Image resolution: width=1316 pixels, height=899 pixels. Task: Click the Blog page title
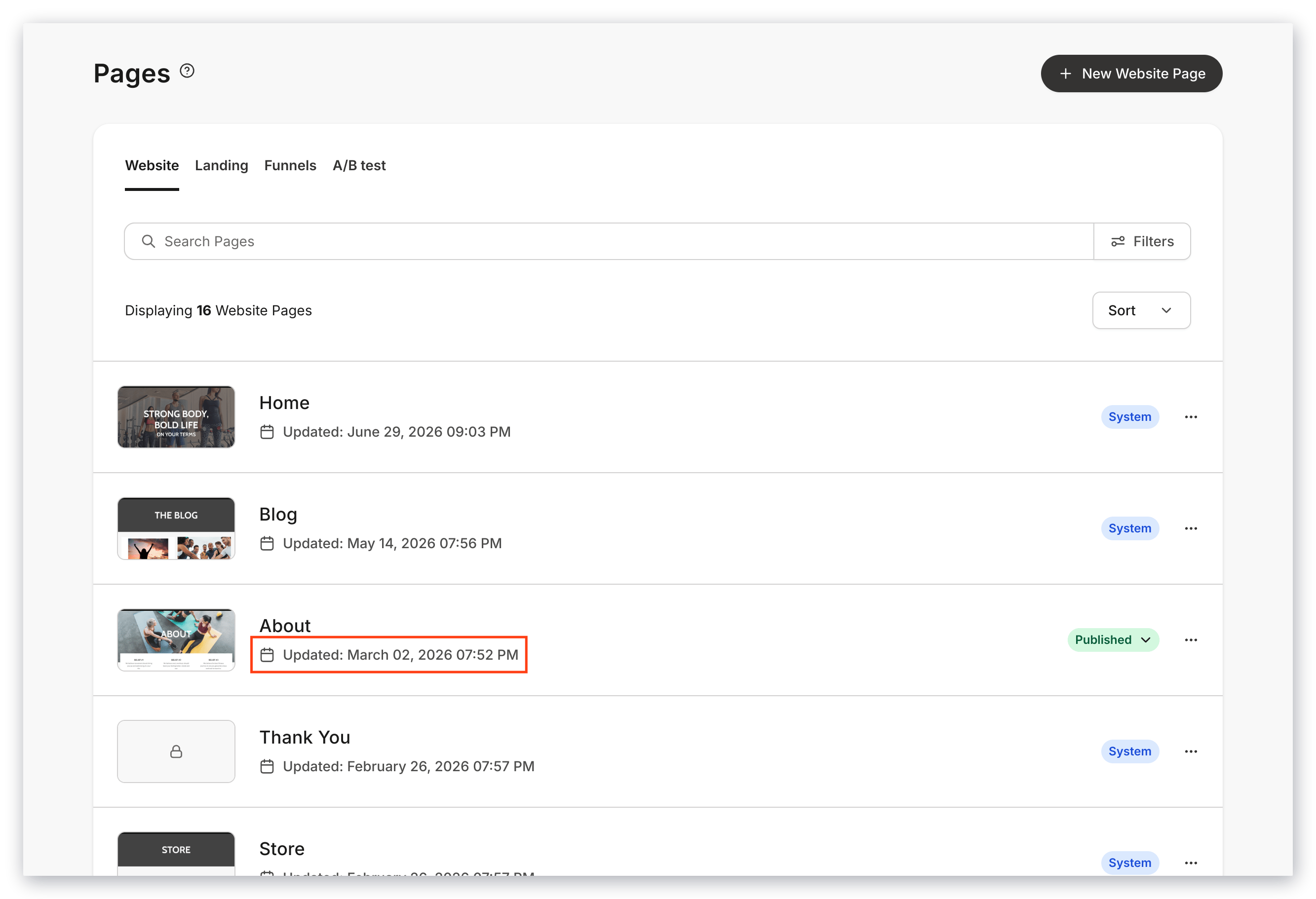(x=278, y=514)
